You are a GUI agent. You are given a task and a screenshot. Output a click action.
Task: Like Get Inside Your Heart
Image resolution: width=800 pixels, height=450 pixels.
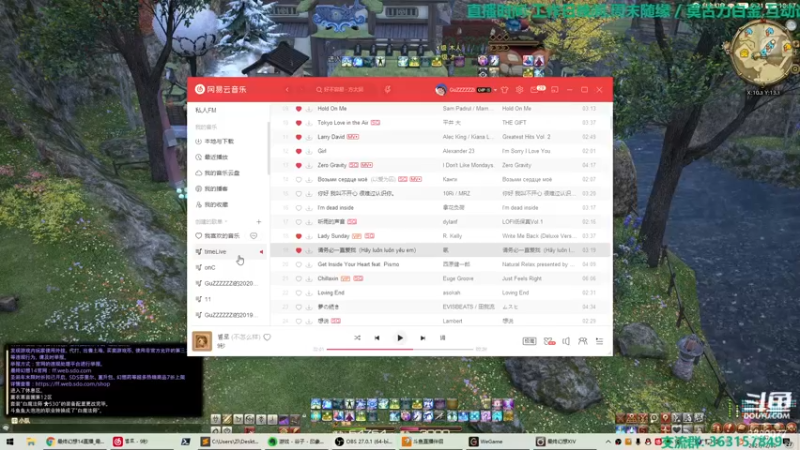298,264
